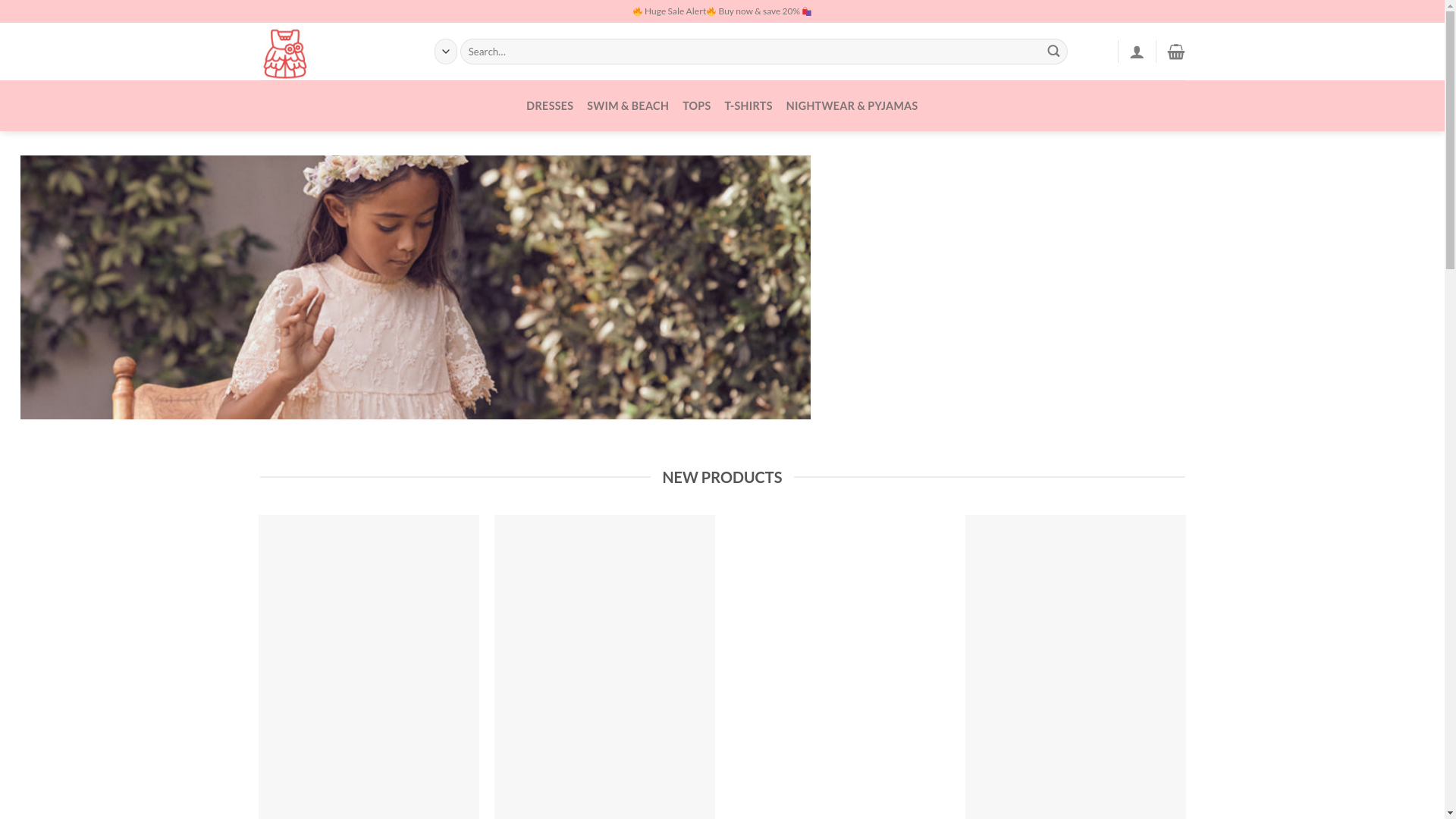Image resolution: width=1456 pixels, height=819 pixels.
Task: Click the pink dress store logo
Action: click(x=285, y=53)
